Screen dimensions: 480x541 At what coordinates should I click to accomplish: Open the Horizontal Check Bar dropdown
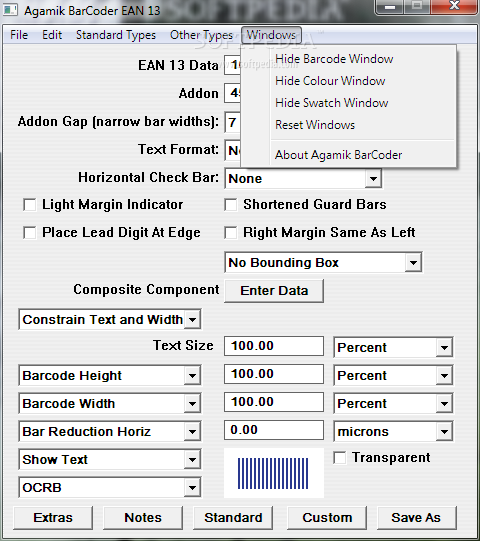tap(373, 179)
